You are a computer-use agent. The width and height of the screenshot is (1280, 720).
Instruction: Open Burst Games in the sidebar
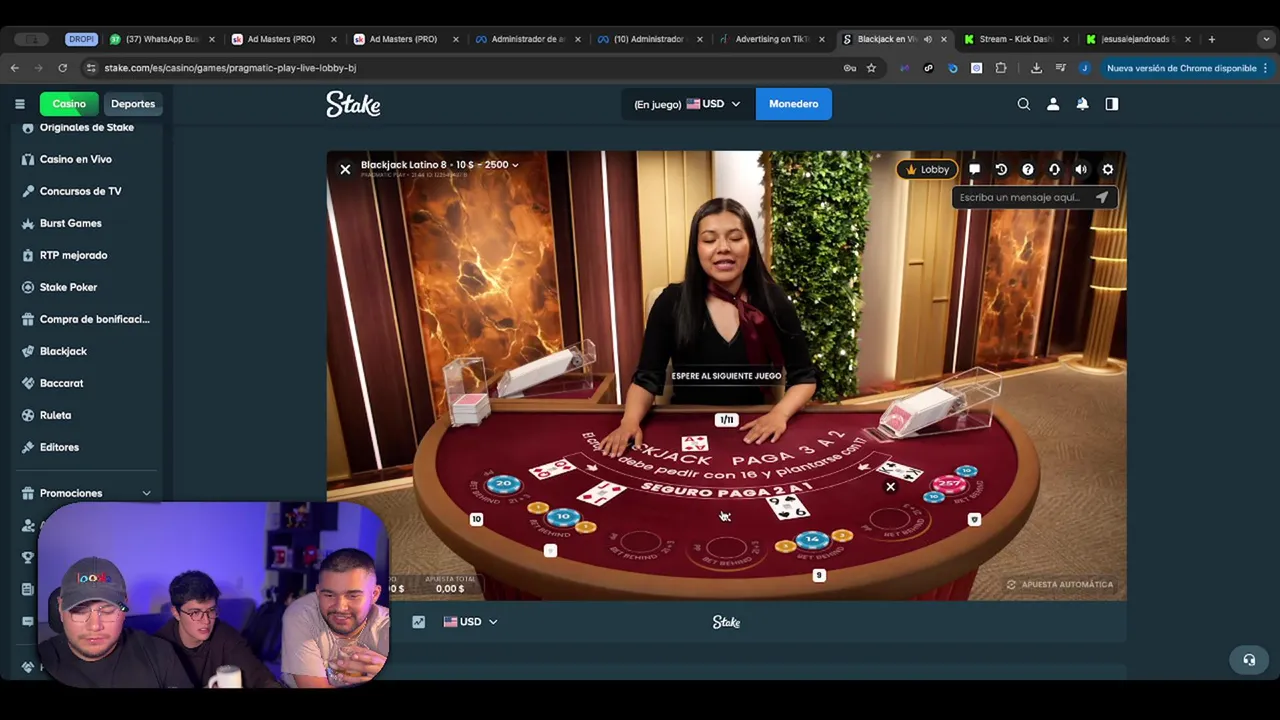[x=71, y=223]
